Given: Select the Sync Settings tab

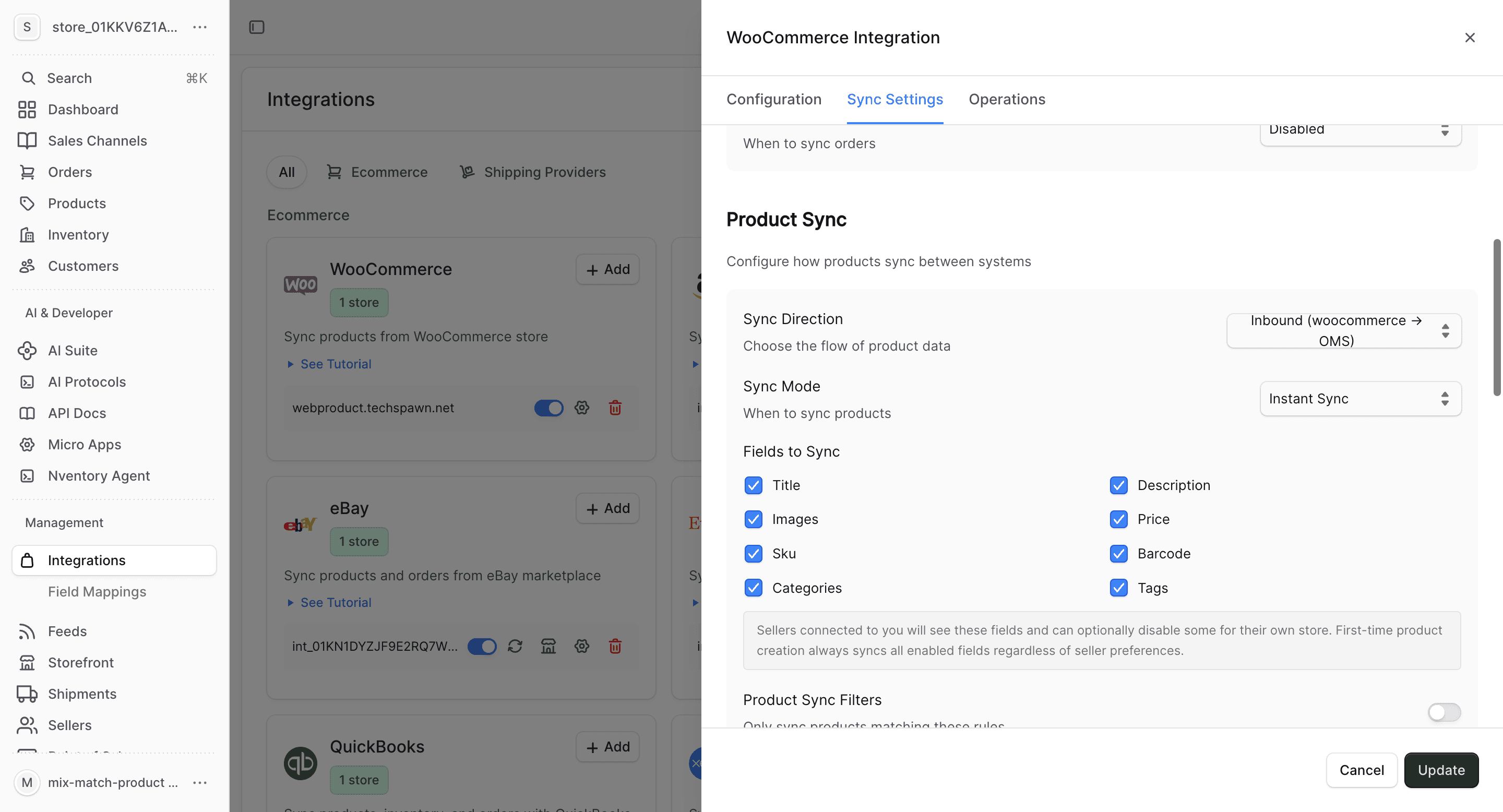Looking at the screenshot, I should pos(894,99).
